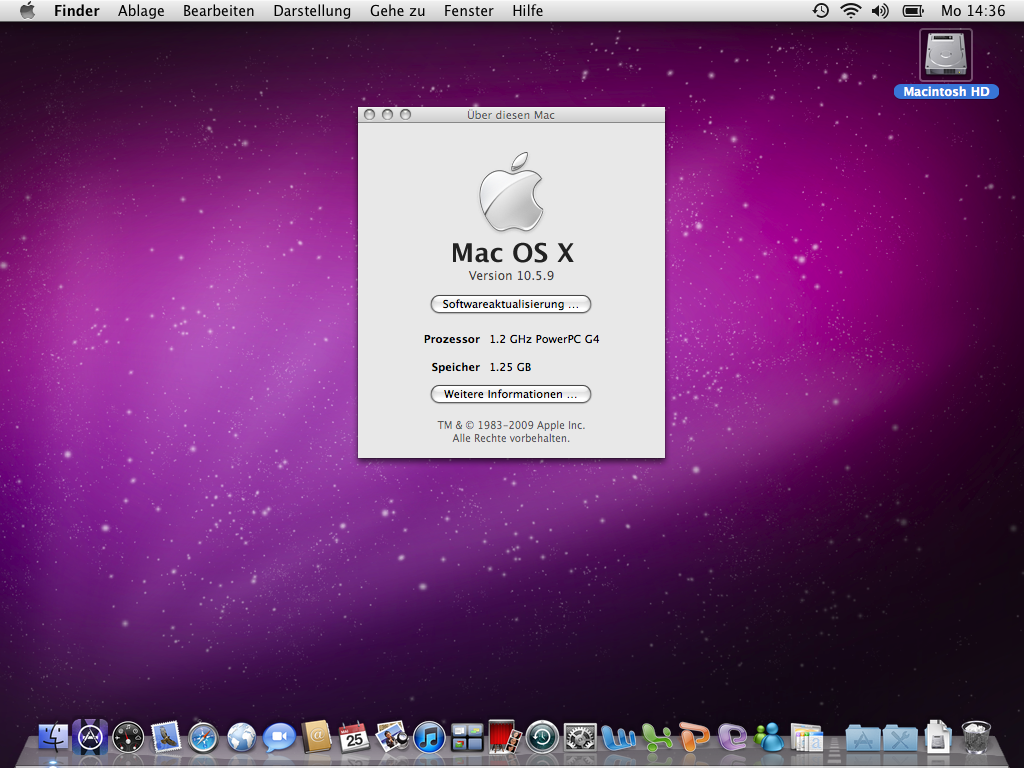Open the Finder menu
The image size is (1024, 768).
click(76, 10)
